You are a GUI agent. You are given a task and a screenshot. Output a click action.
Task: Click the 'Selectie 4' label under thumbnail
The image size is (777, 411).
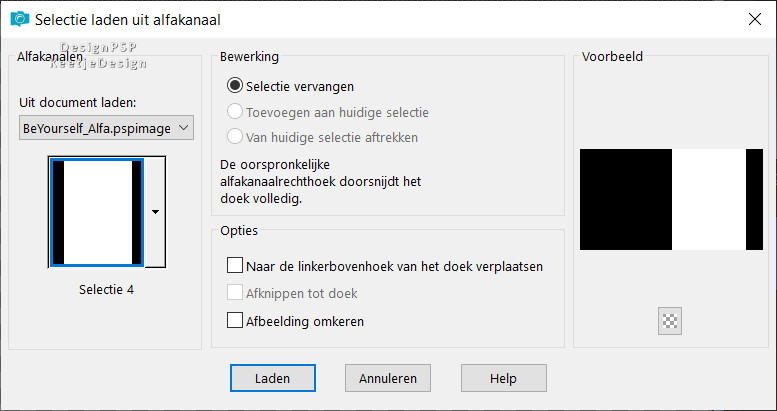(x=106, y=290)
